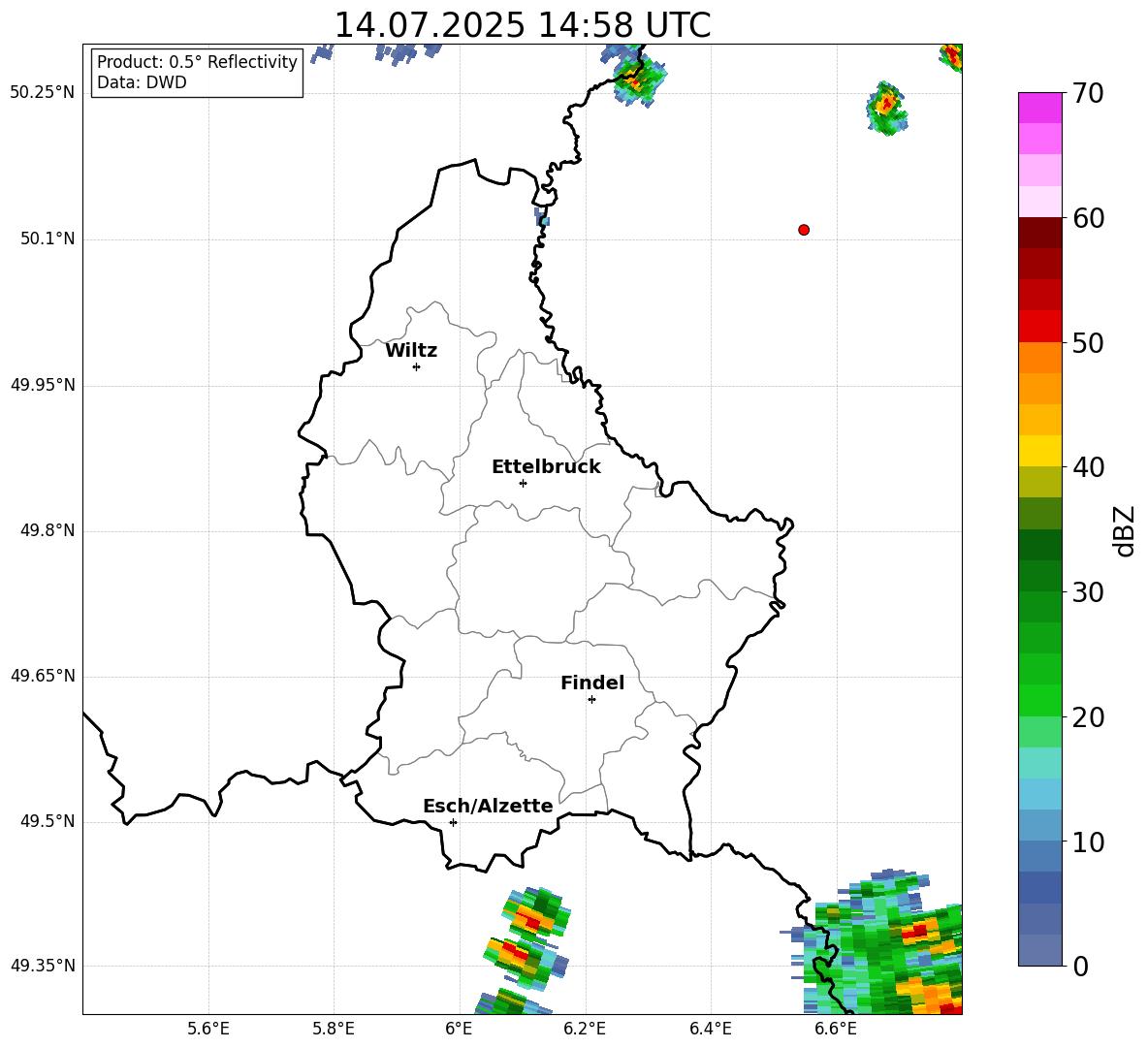Click the 6°E longitude label
Screen dimensions: 1148x1048
click(459, 1029)
